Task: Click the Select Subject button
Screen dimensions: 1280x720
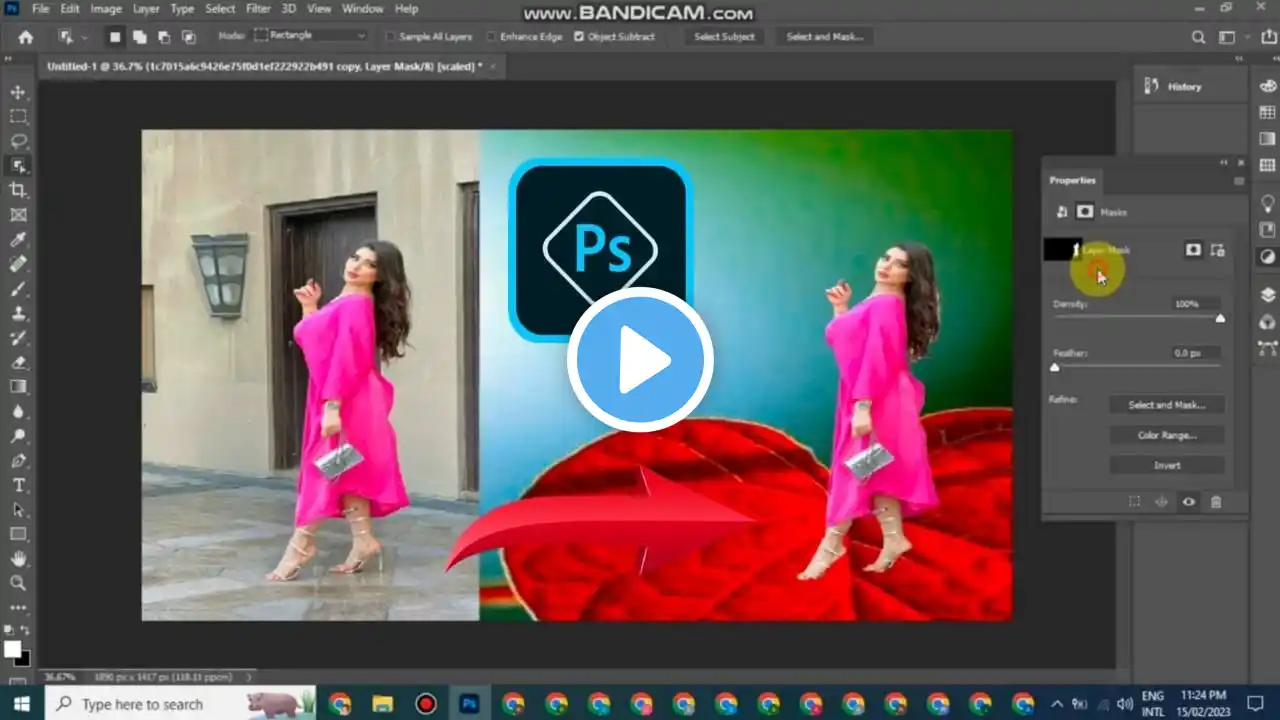Action: [x=725, y=37]
